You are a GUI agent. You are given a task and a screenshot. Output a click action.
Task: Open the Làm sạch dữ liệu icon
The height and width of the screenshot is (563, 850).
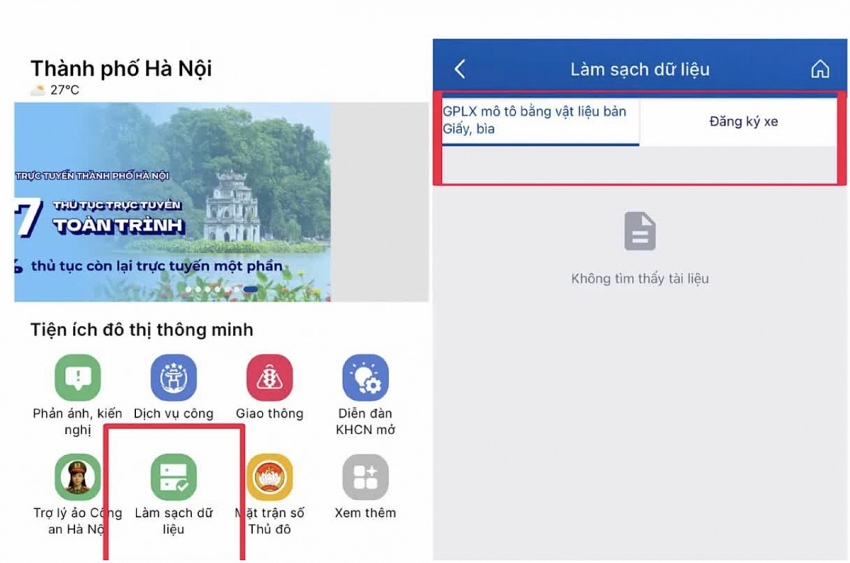click(173, 477)
